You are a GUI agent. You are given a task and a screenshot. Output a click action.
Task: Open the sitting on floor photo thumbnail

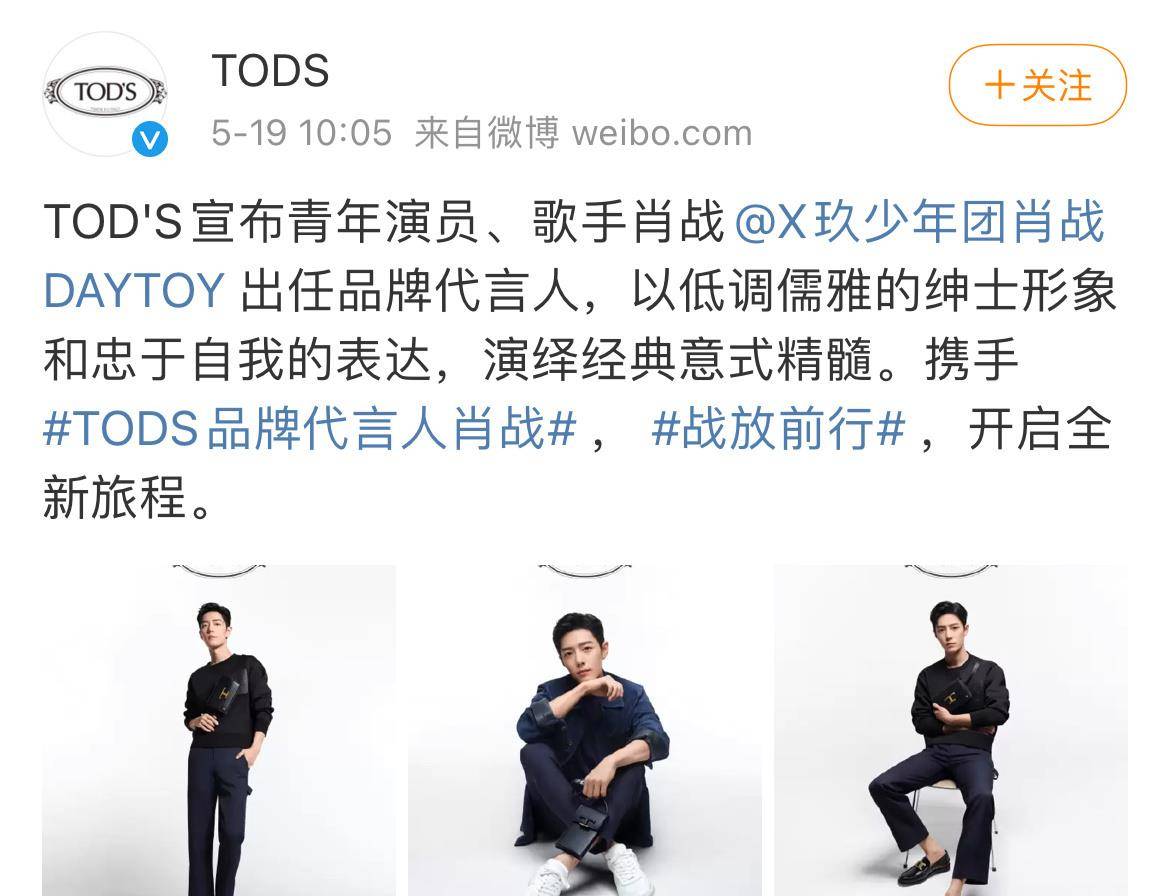pos(585,730)
